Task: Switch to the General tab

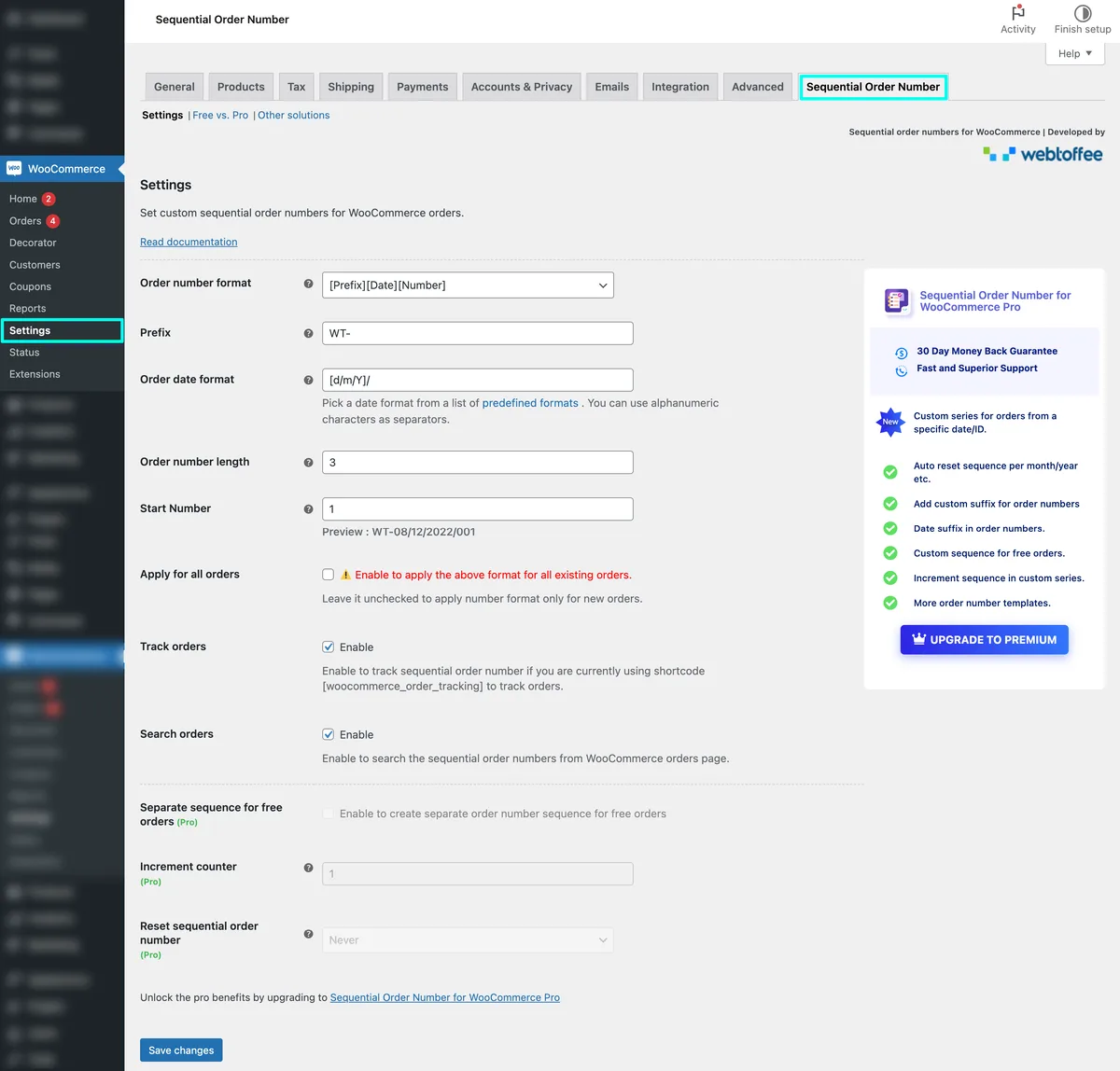Action: pyautogui.click(x=175, y=87)
